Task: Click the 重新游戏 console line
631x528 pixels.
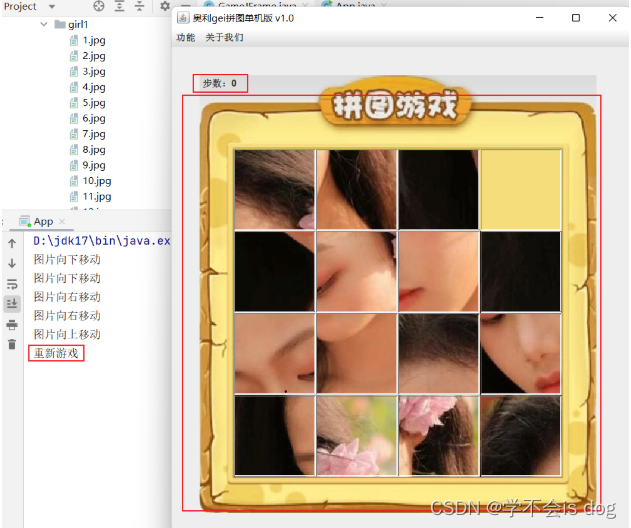Action: point(56,353)
